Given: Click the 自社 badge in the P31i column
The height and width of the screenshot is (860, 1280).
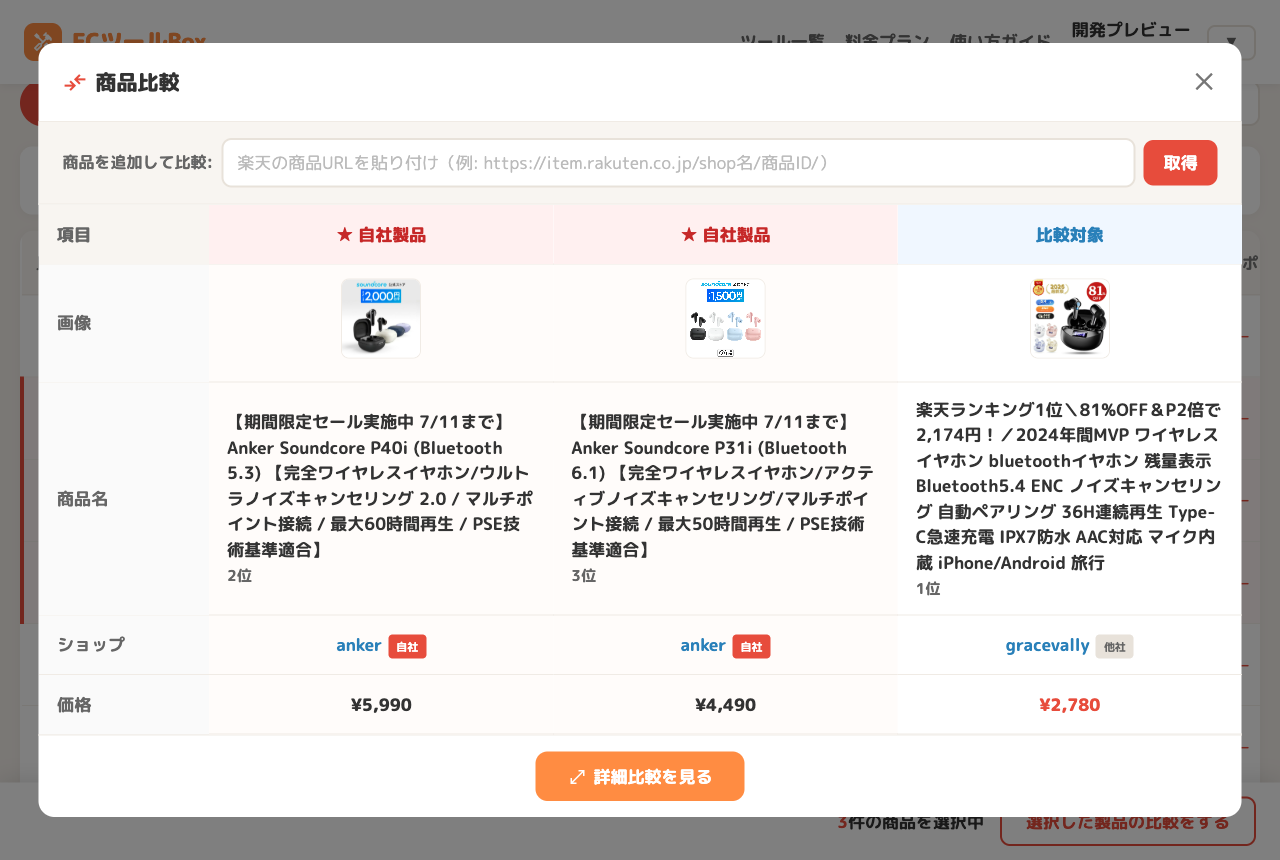Looking at the screenshot, I should (x=751, y=646).
